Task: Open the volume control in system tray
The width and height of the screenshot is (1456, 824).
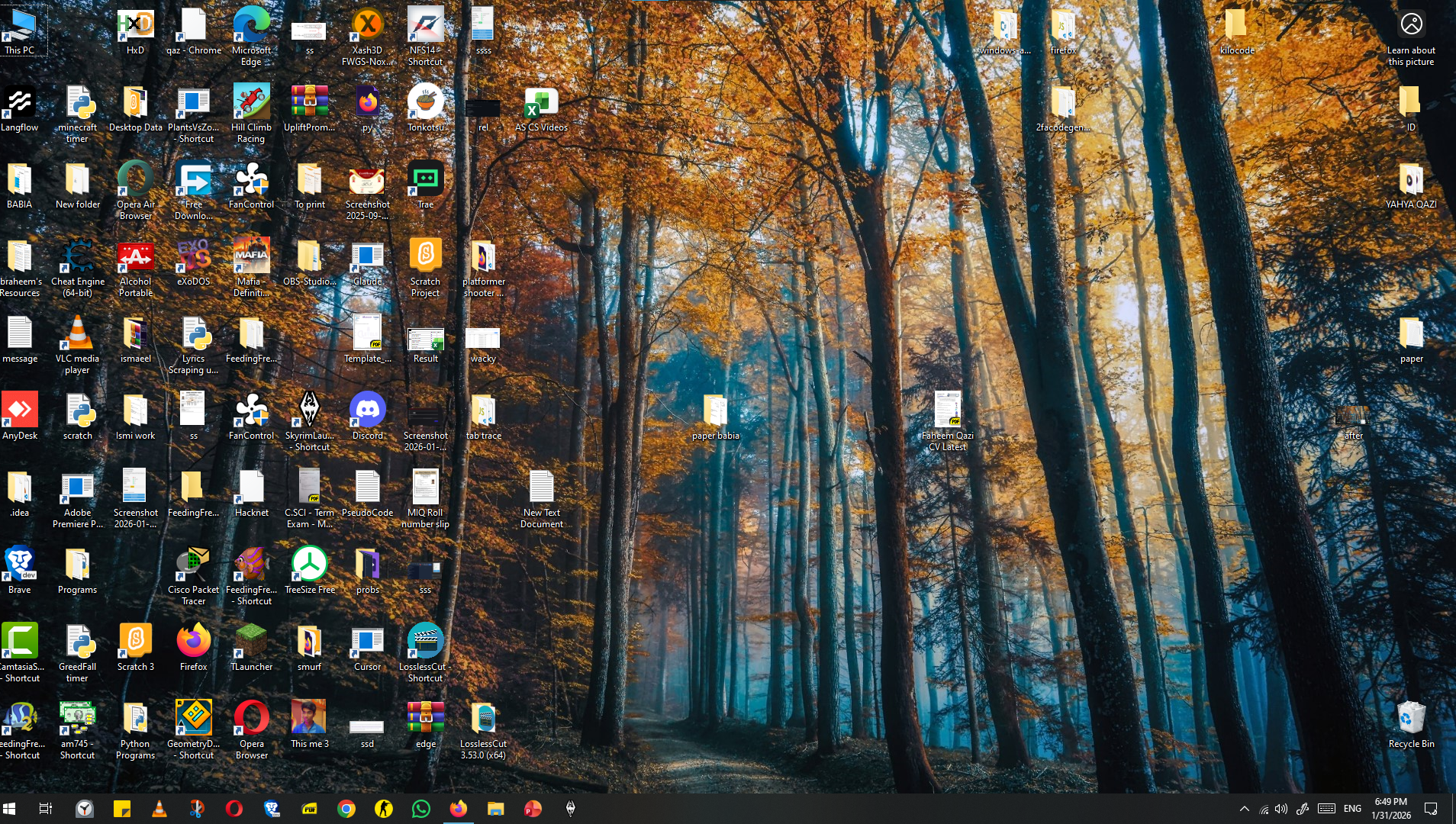Action: click(1281, 809)
